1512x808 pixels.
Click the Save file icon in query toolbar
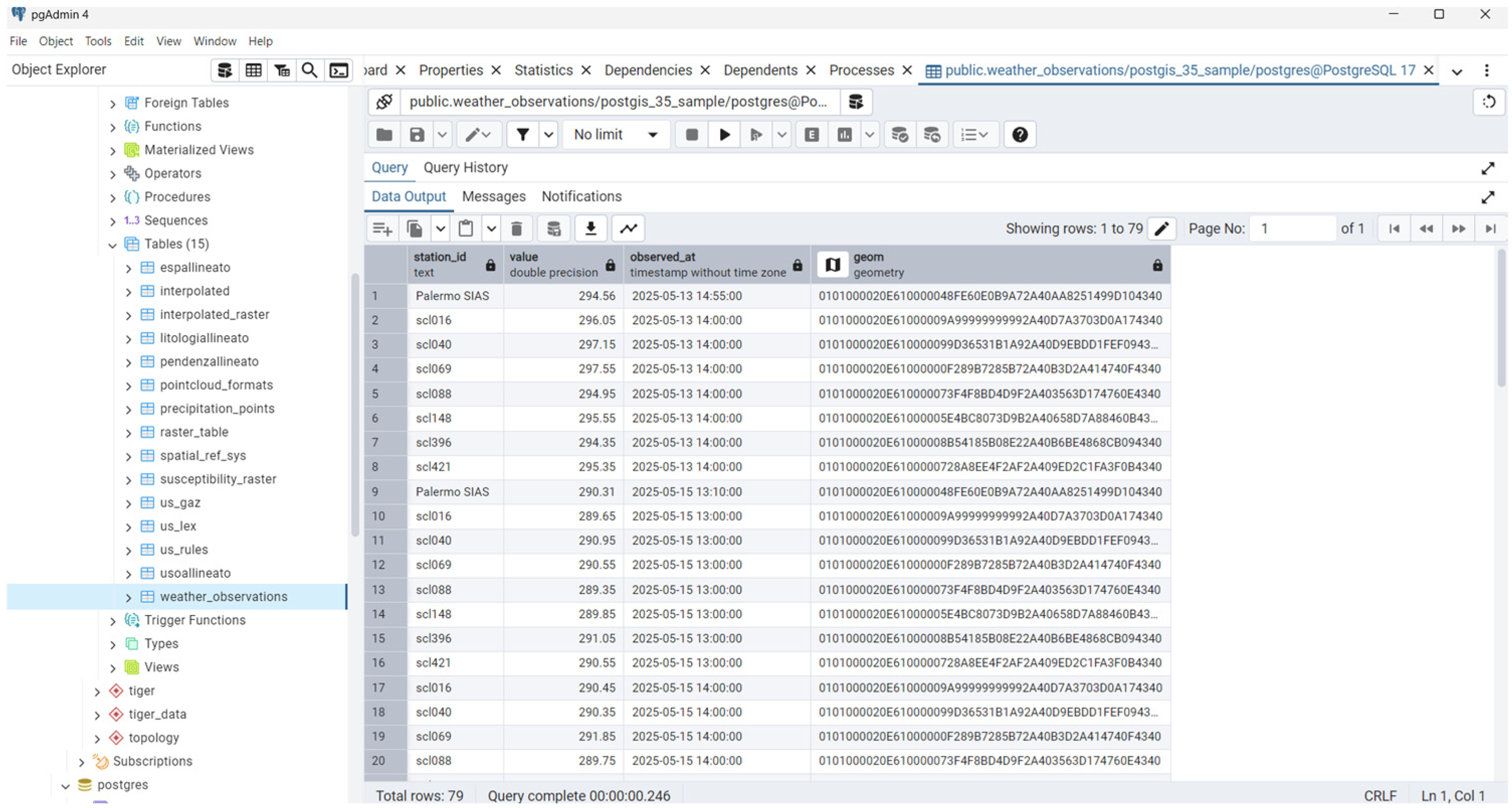click(x=417, y=135)
